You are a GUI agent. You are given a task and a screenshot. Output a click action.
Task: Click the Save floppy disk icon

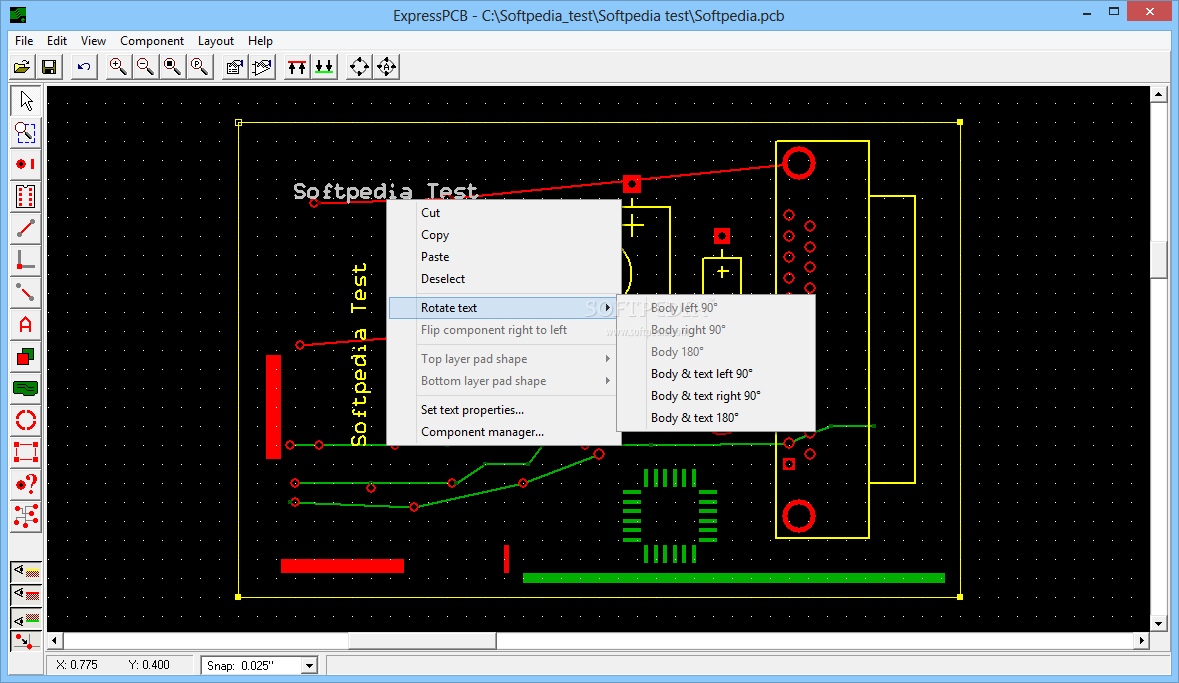click(49, 67)
